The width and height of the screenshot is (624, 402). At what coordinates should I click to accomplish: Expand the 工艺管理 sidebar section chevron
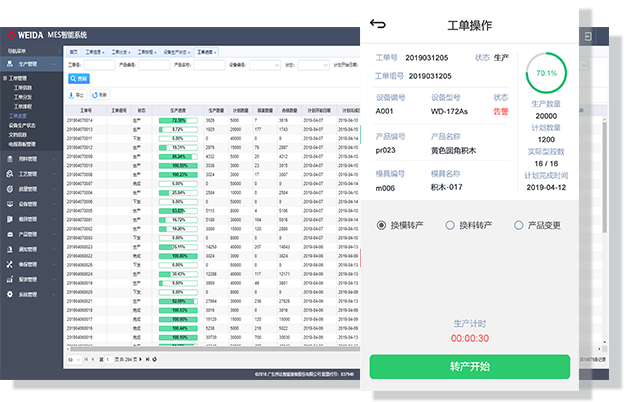pyautogui.click(x=54, y=174)
